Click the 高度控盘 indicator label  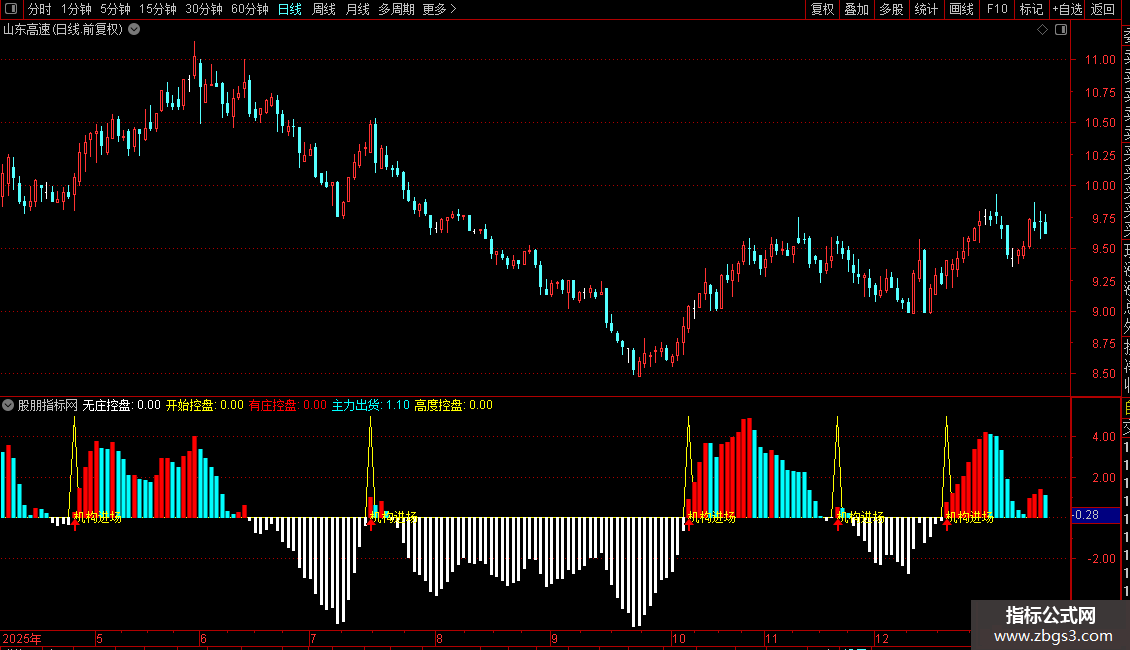coord(439,405)
